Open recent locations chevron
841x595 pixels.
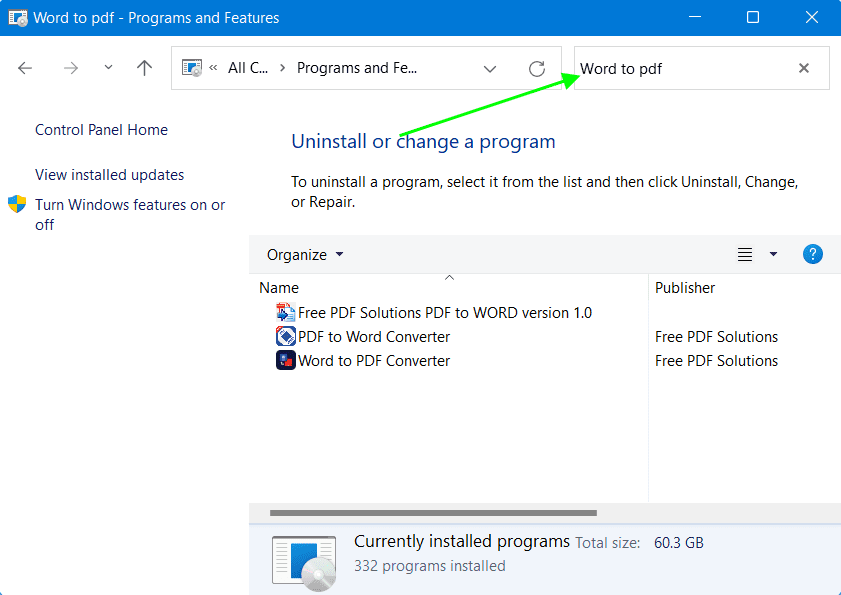tap(108, 68)
